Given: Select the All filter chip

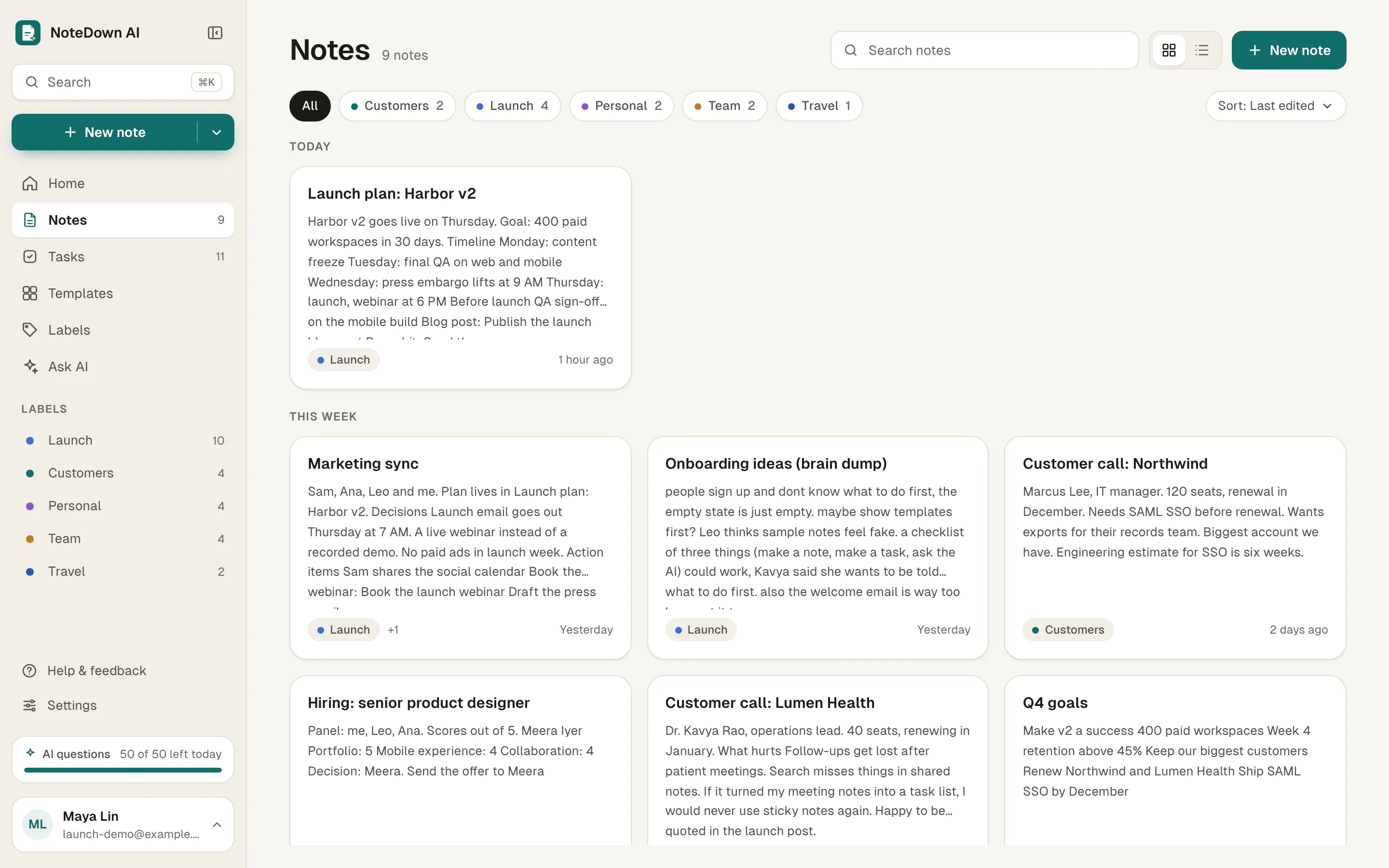Looking at the screenshot, I should [310, 106].
